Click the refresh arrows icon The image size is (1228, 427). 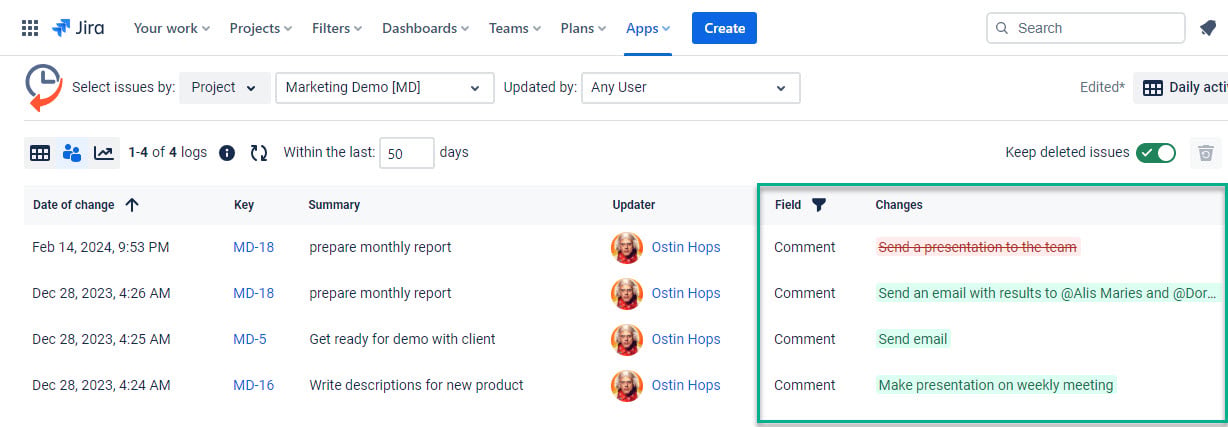click(259, 153)
